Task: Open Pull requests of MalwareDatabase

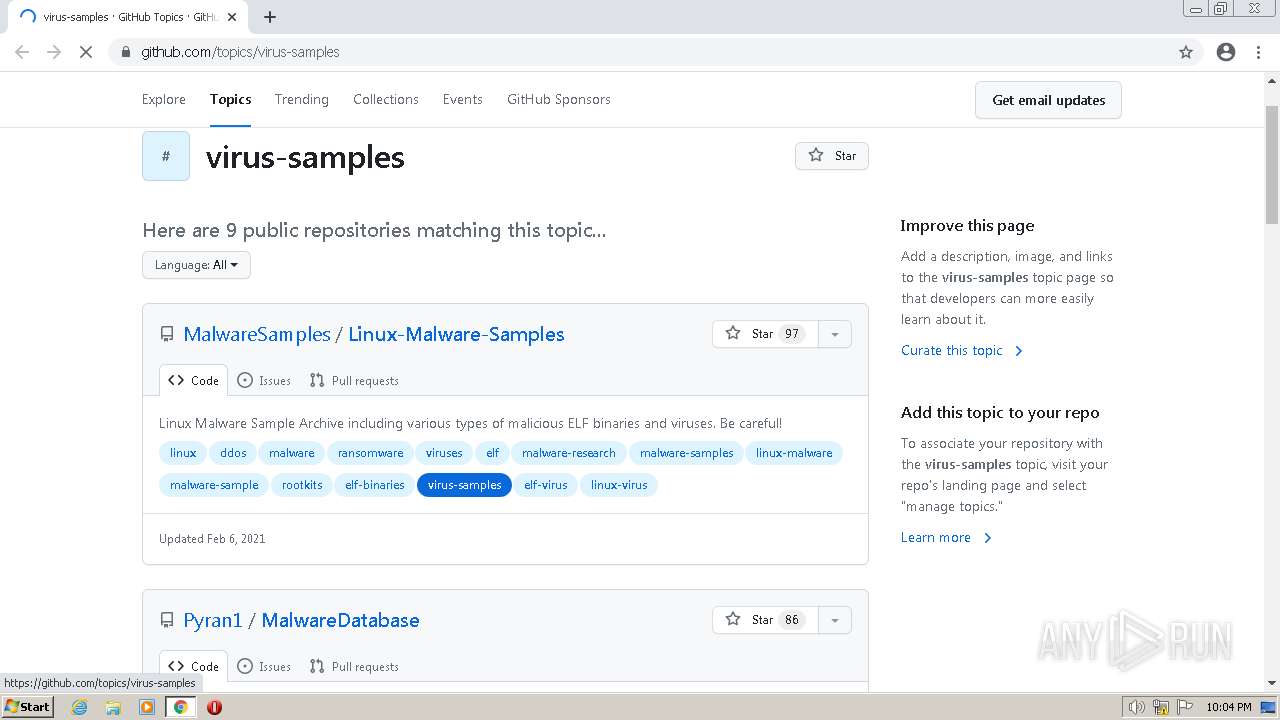Action: (354, 666)
